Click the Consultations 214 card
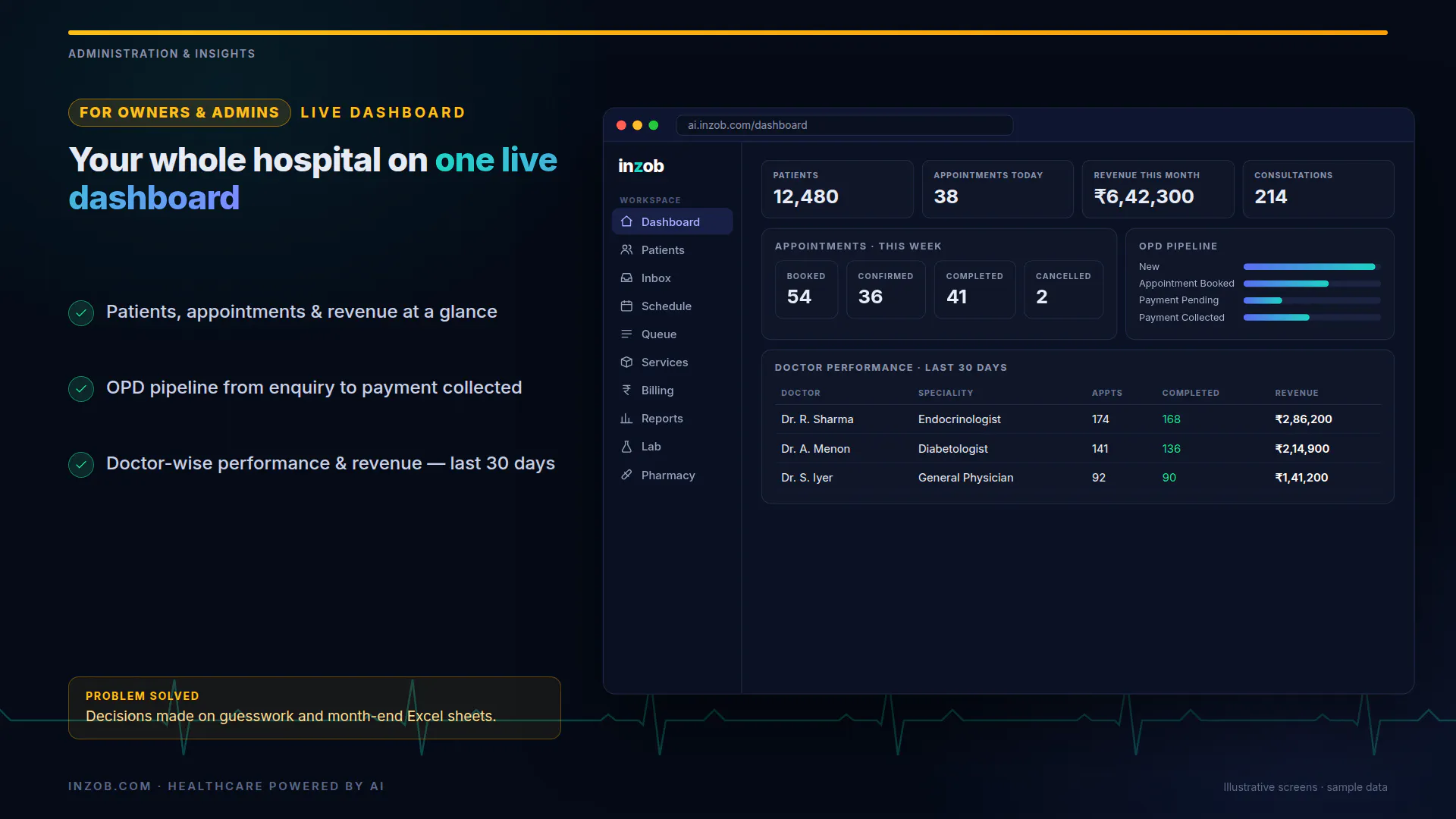1456x819 pixels. tap(1318, 189)
